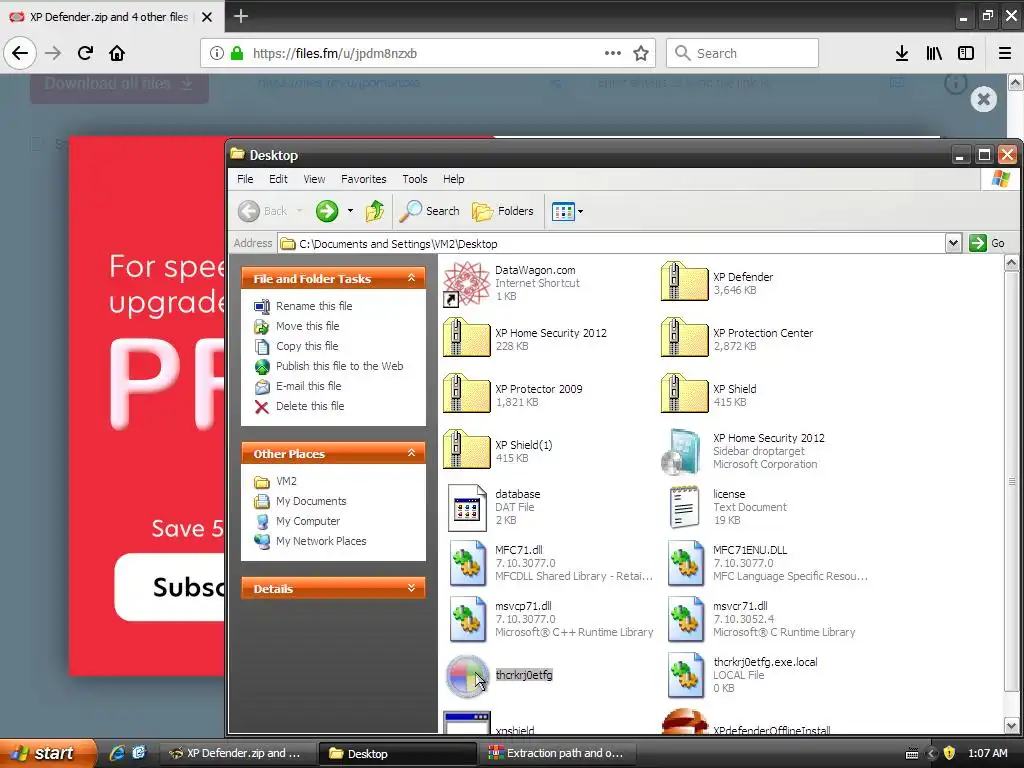Select the XP Shield 415 KB zip icon
This screenshot has width=1024, height=768.
coord(684,394)
